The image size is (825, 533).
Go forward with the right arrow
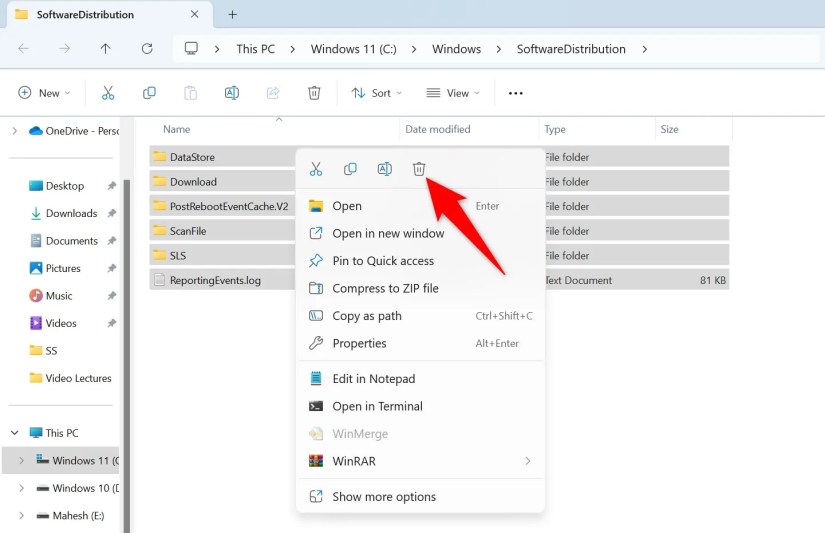(64, 49)
